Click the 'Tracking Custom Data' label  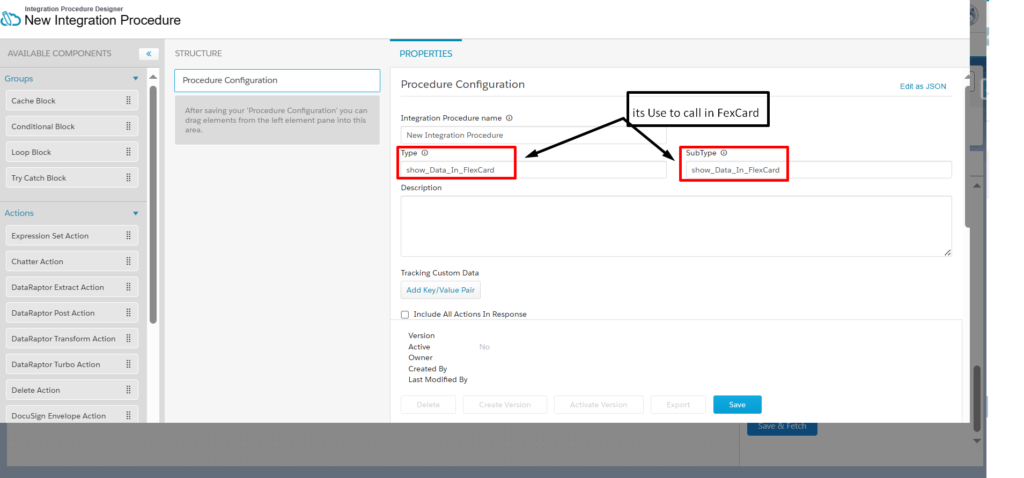point(440,272)
